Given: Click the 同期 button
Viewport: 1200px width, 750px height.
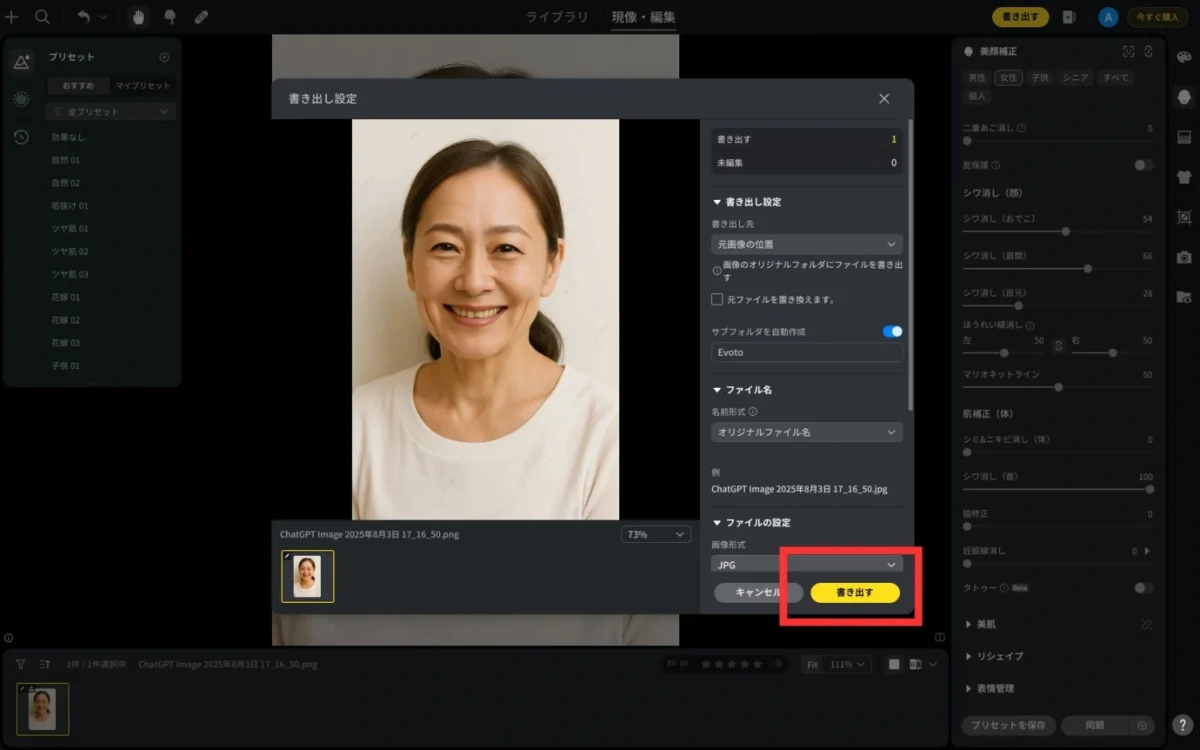Looking at the screenshot, I should (1094, 725).
